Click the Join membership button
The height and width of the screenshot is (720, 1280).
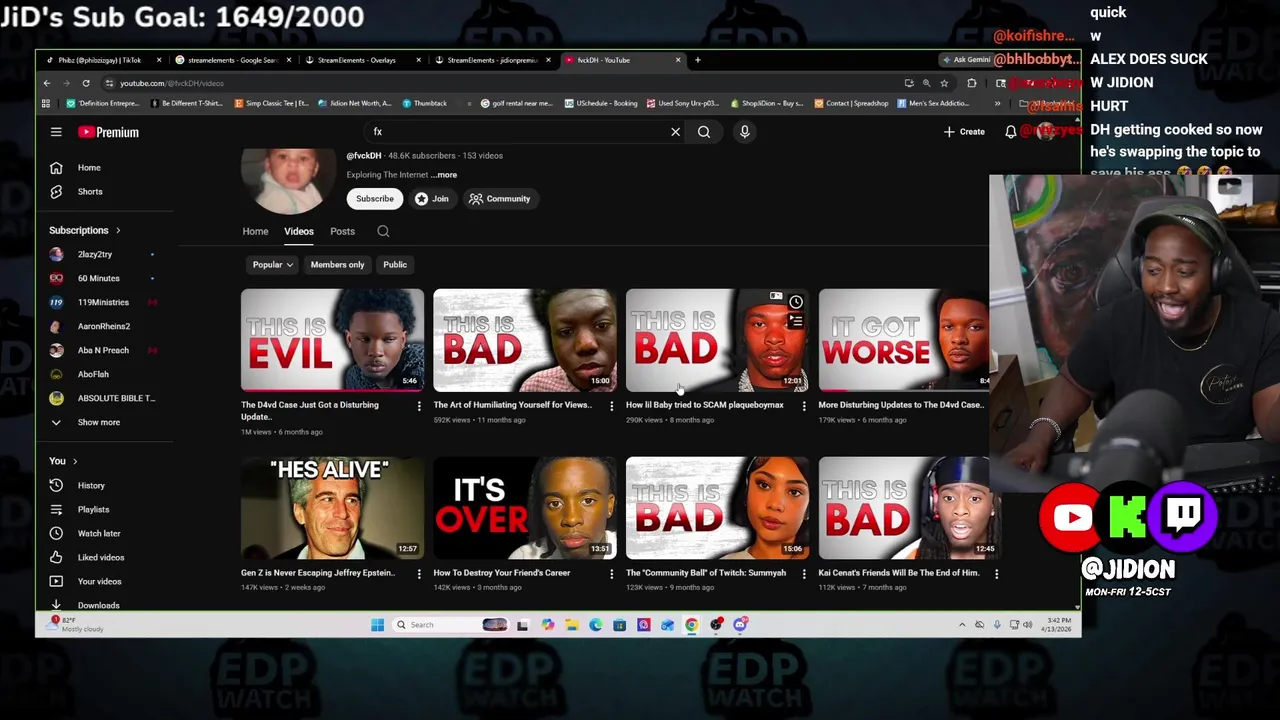pyautogui.click(x=432, y=199)
